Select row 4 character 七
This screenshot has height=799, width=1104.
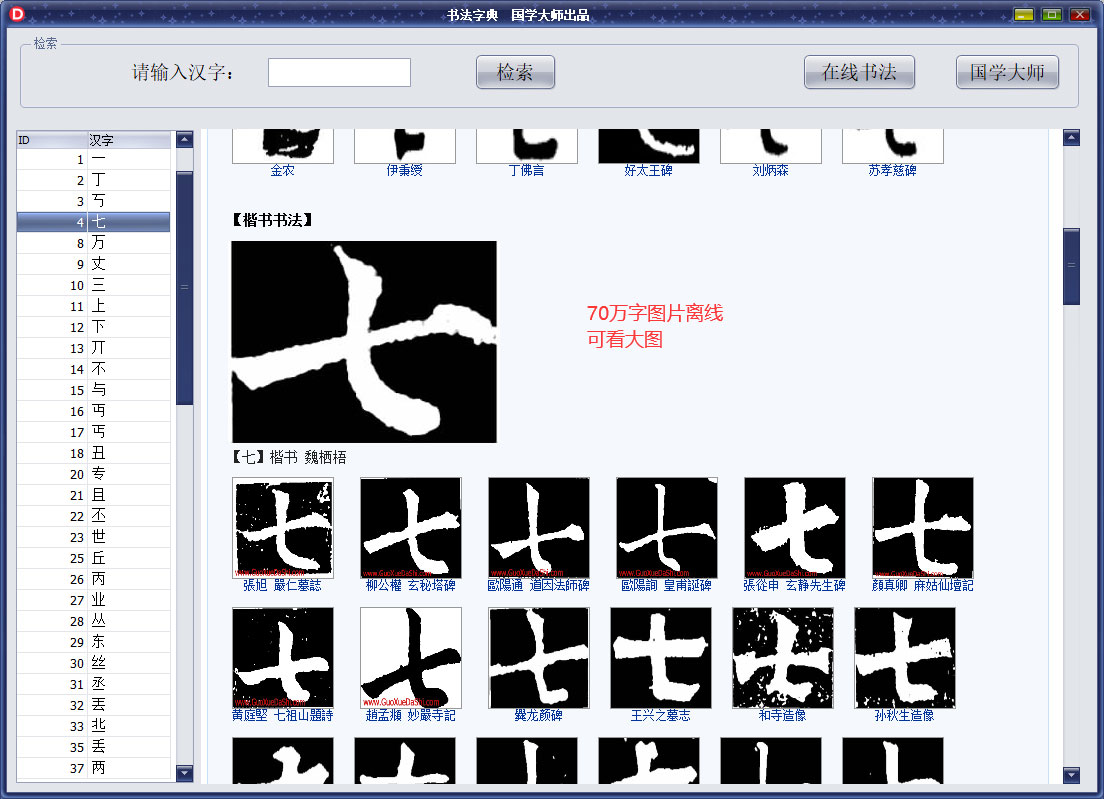click(x=94, y=222)
